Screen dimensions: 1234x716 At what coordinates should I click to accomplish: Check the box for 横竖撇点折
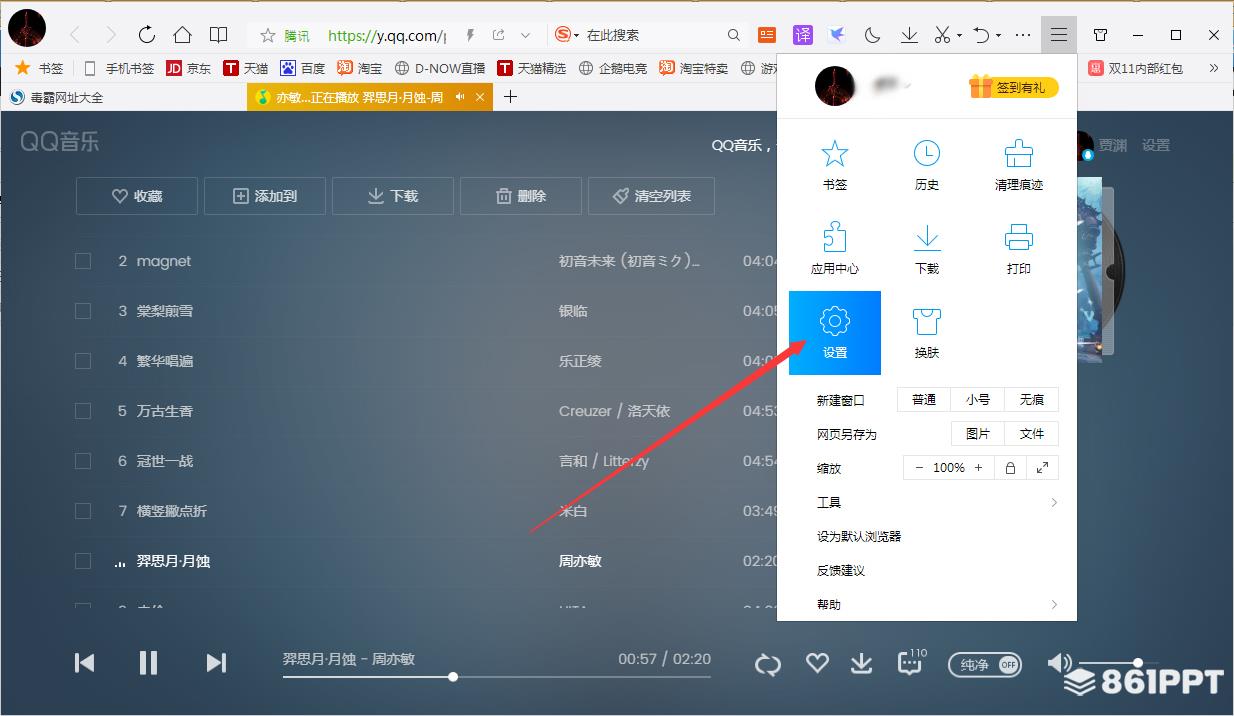83,511
